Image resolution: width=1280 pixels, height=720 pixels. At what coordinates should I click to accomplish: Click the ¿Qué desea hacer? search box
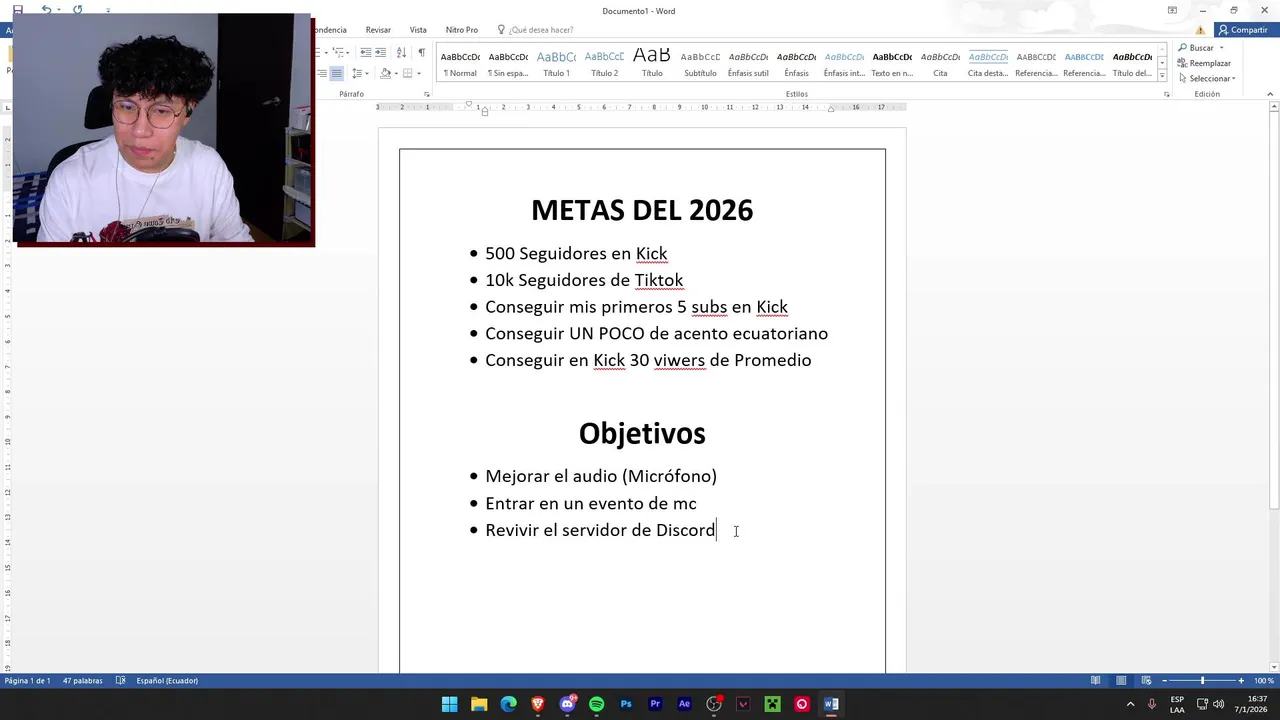point(535,30)
